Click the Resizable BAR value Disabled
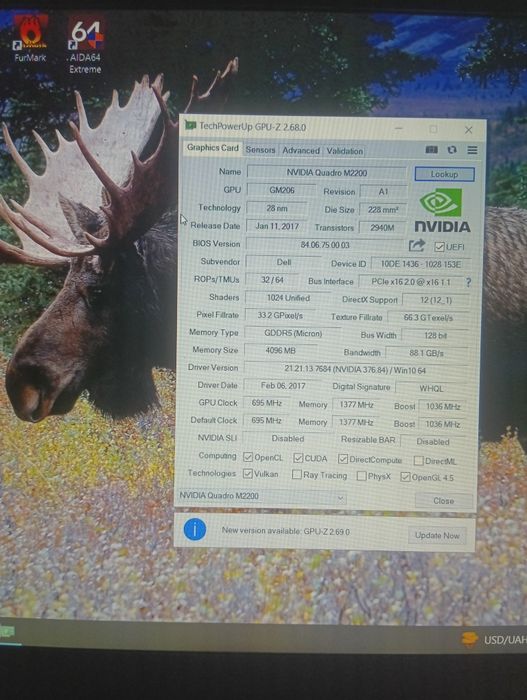Viewport: 527px width, 700px height. click(x=433, y=442)
